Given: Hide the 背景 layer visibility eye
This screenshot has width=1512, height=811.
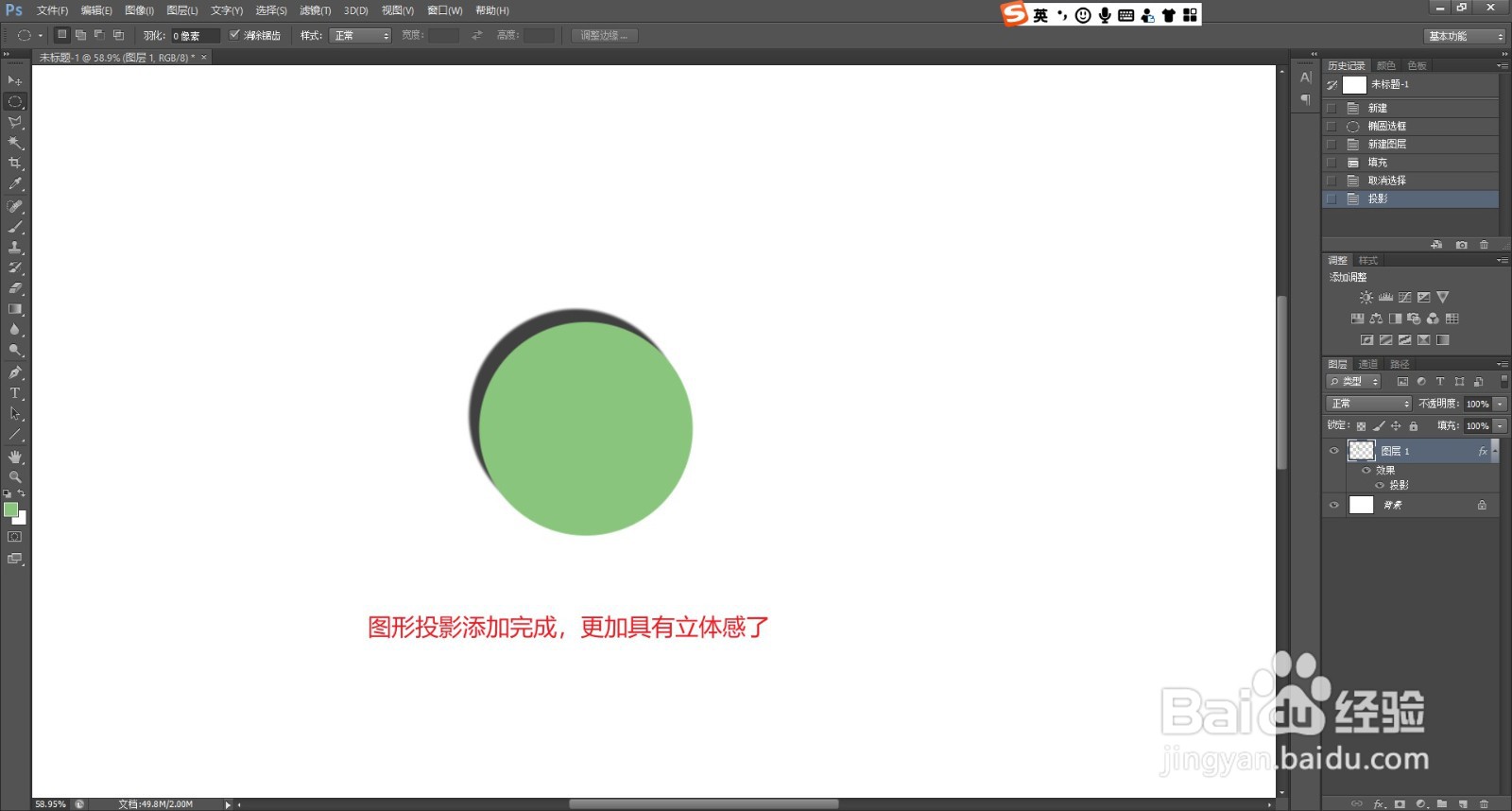Looking at the screenshot, I should click(x=1334, y=505).
